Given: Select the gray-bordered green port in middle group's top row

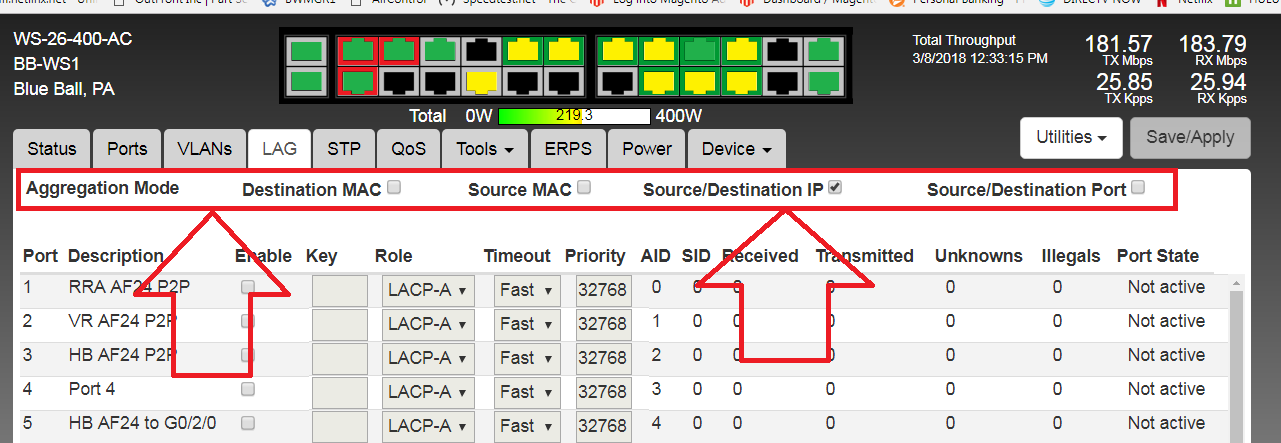Looking at the screenshot, I should point(440,49).
